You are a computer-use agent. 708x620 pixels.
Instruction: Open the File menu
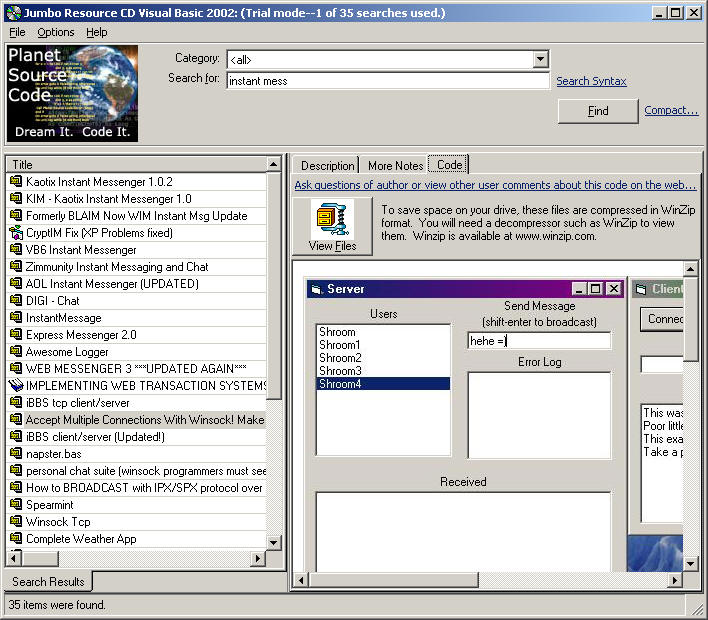coord(17,33)
